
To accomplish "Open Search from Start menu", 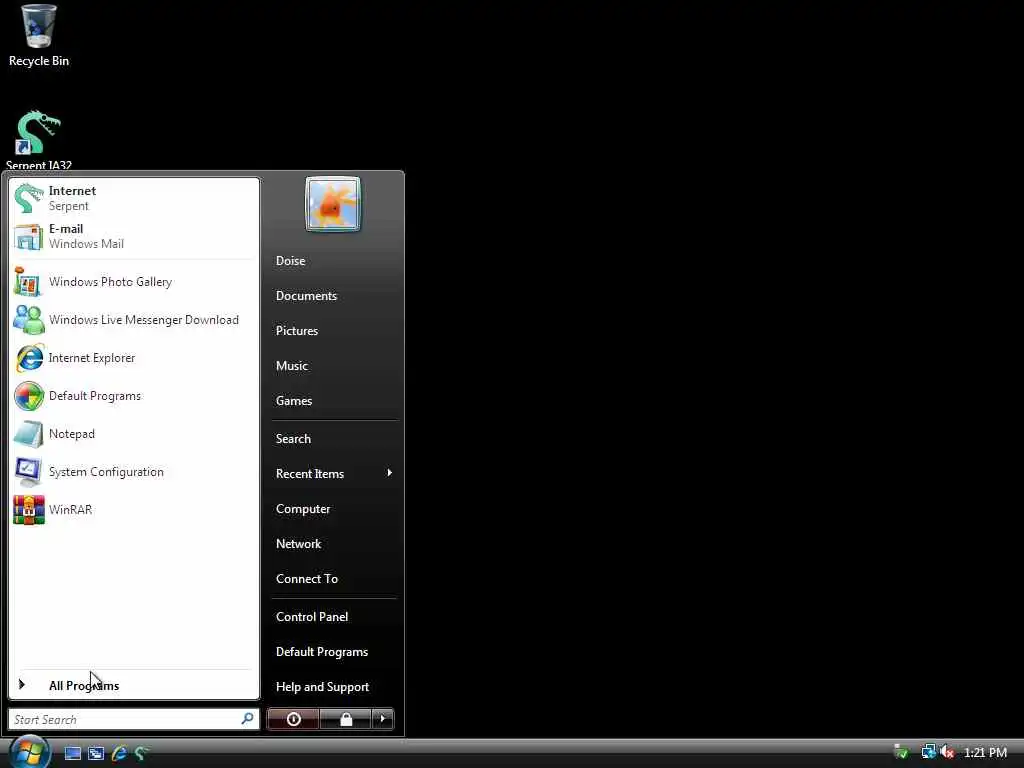I will (334, 439).
